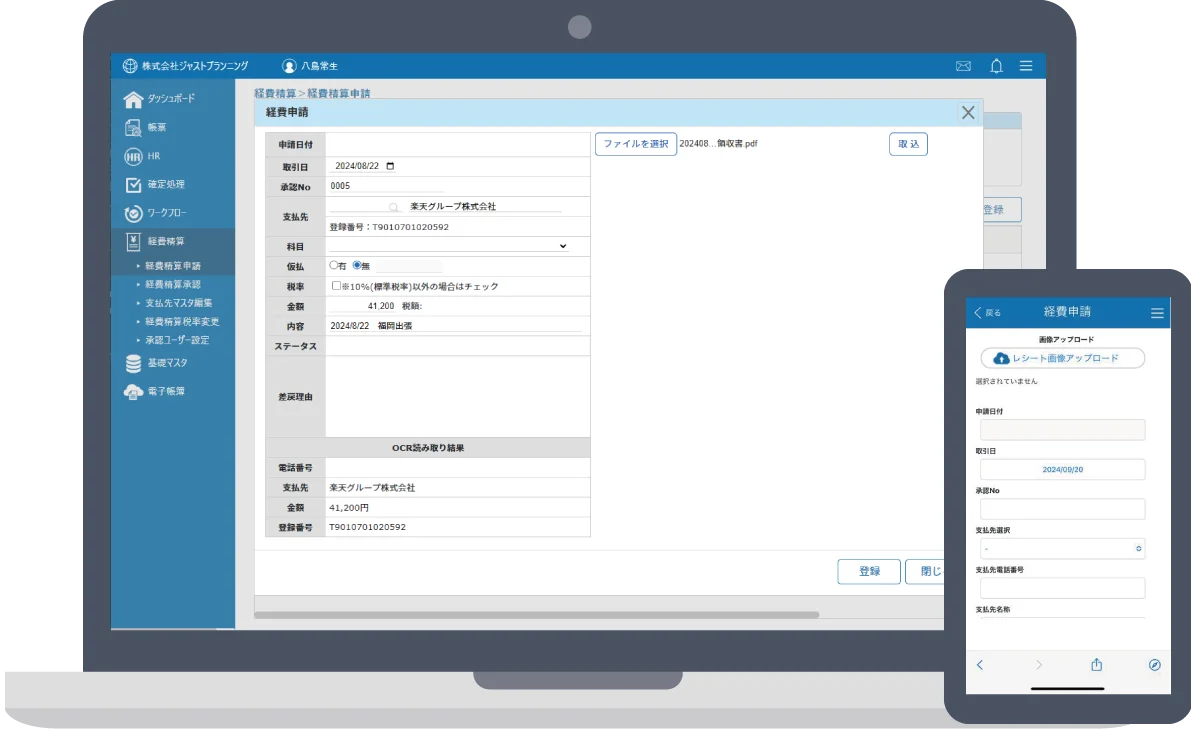The height and width of the screenshot is (730, 1191).
Task: Click the 基礎マスタ database icon
Action: tap(133, 364)
